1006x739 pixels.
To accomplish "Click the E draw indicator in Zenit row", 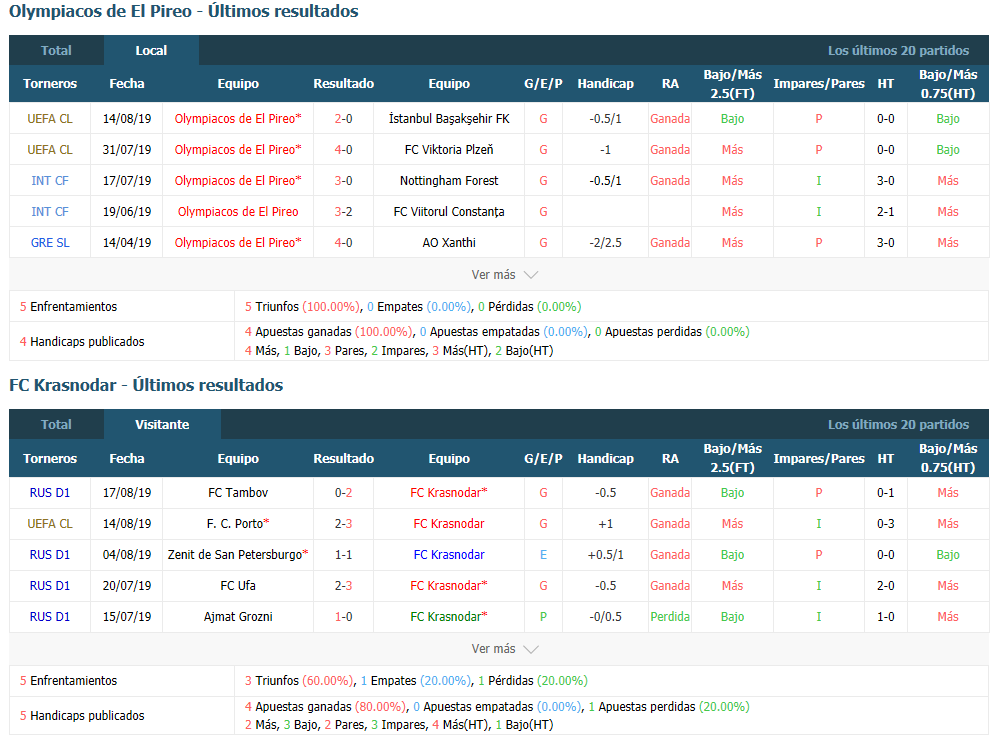I will click(543, 555).
